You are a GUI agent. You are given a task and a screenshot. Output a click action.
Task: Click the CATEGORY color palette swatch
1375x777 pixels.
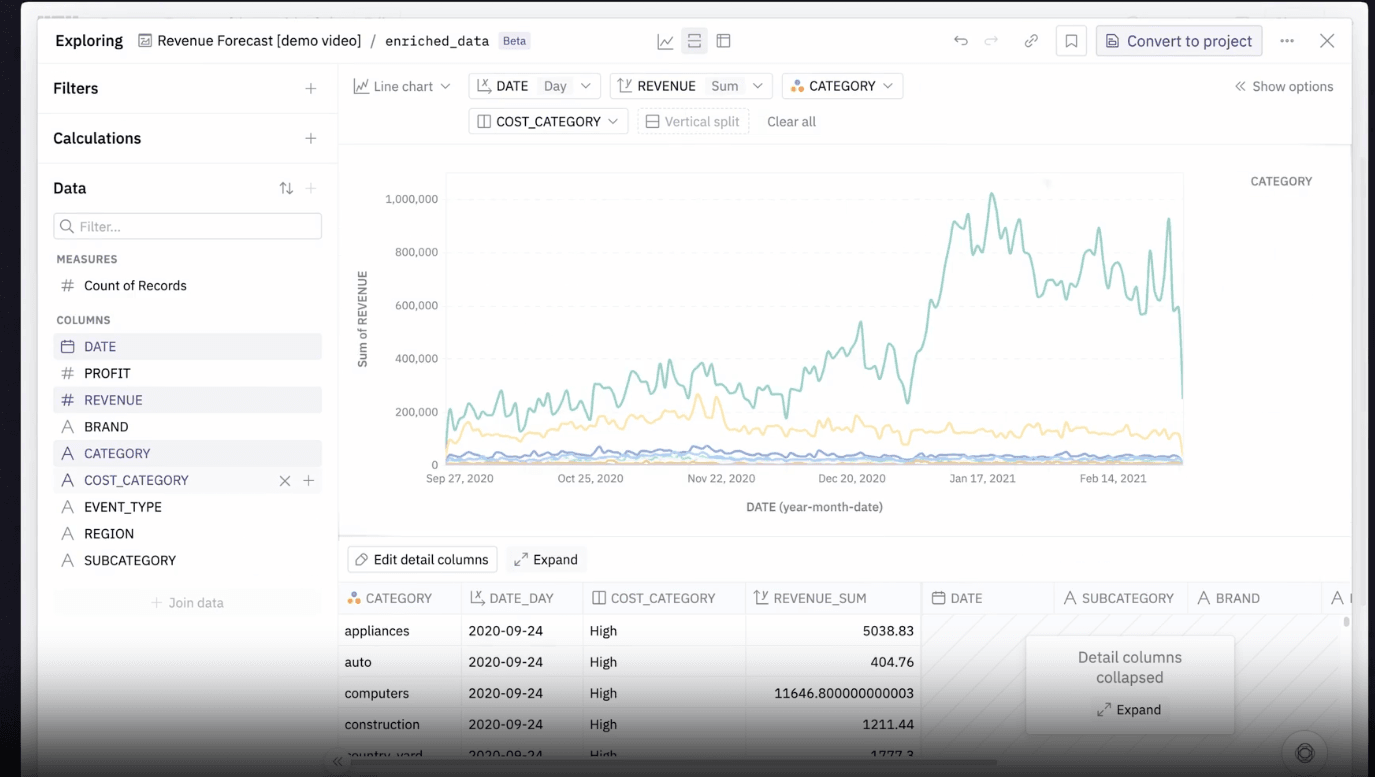(x=797, y=87)
